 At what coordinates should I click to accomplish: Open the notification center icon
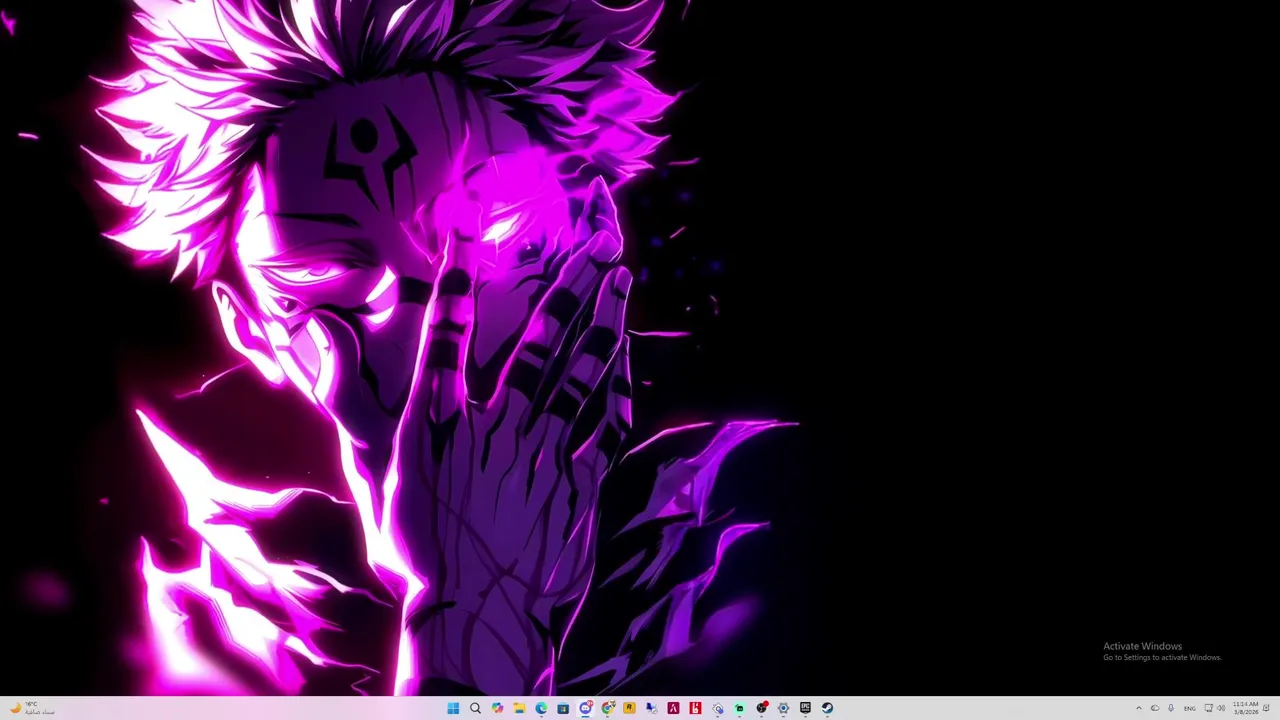[x=1266, y=708]
